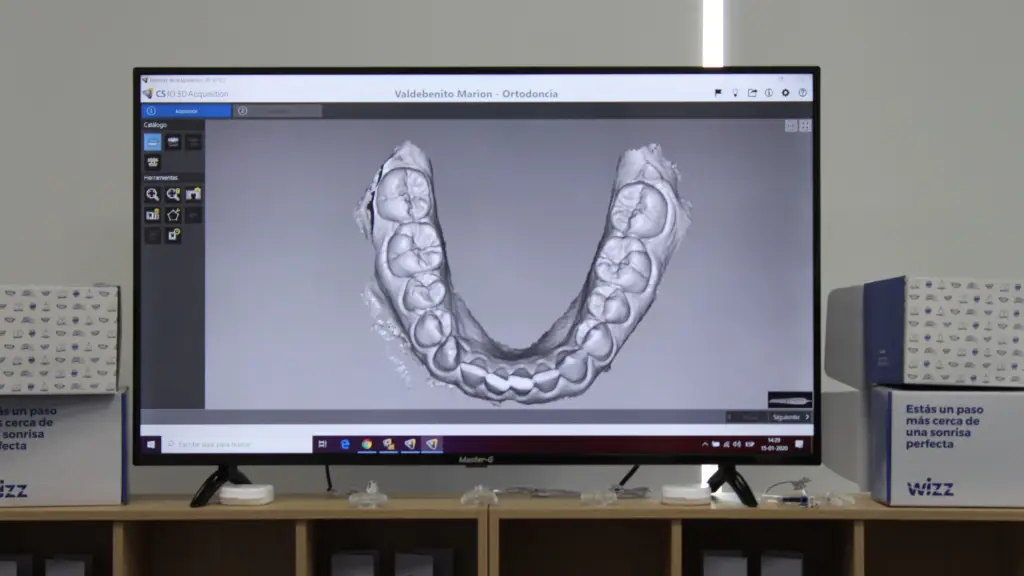Click the flag icon in header

(x=718, y=93)
